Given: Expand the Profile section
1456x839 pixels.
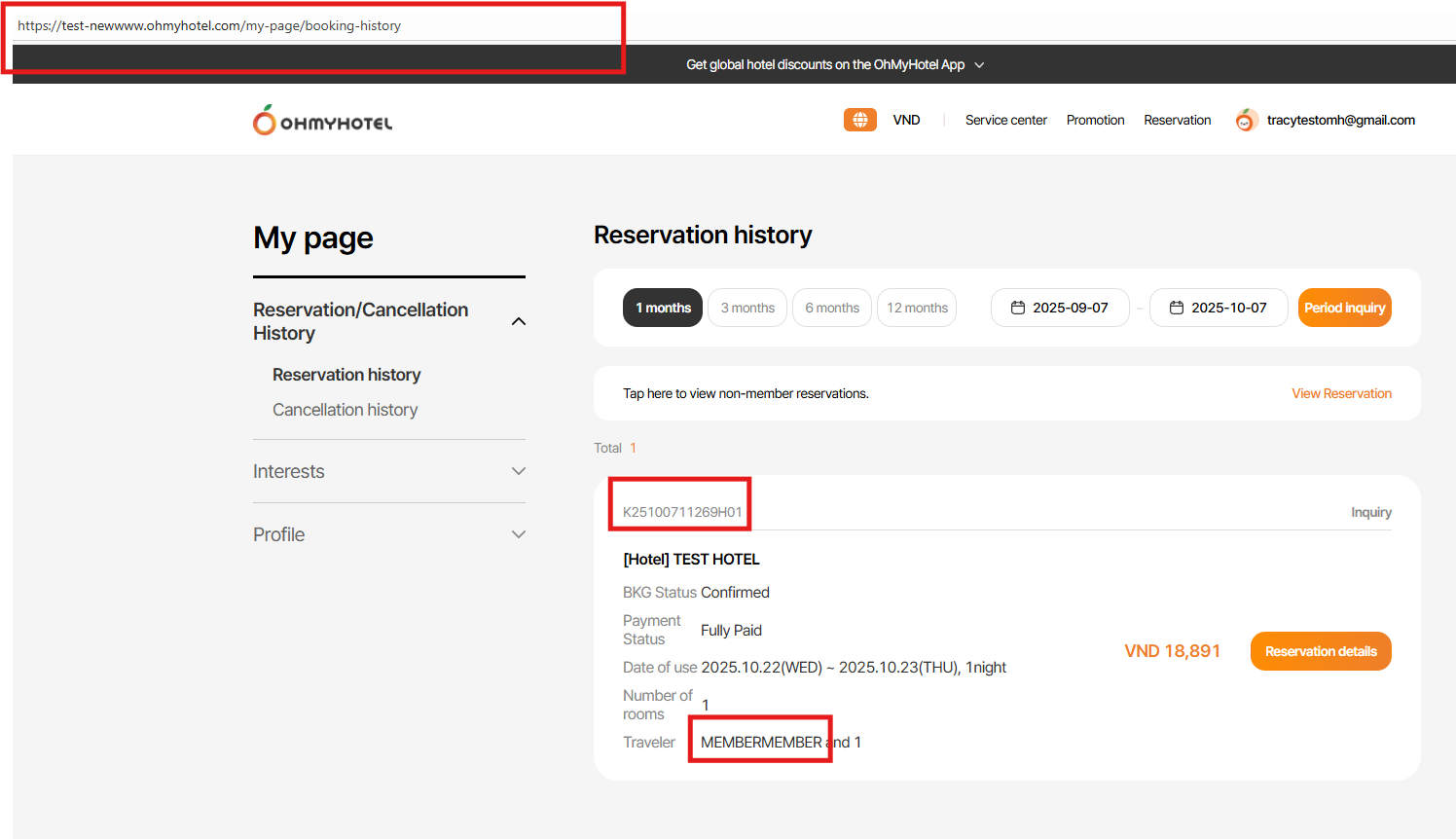Looking at the screenshot, I should tap(519, 534).
